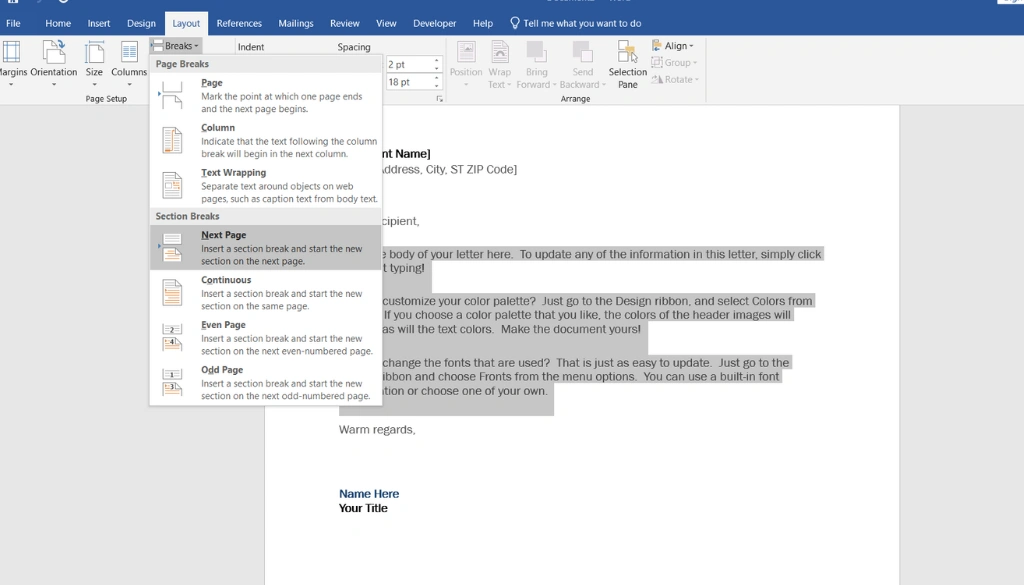Open Paragraph settings dialog launcher
This screenshot has width=1024, height=585.
(440, 99)
